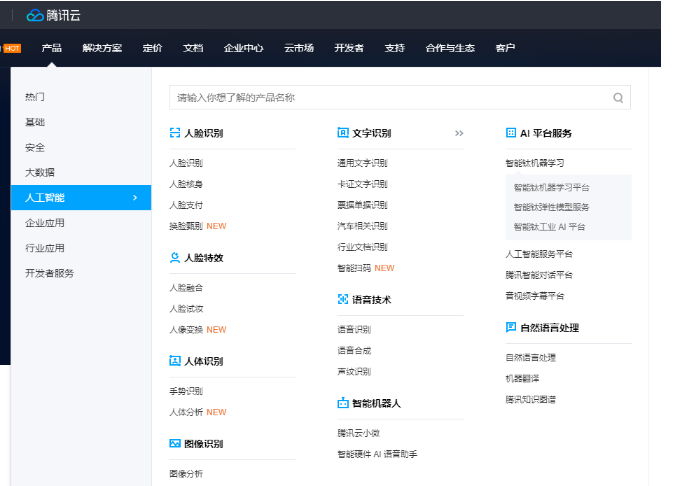Screen dimensions: 675x486
Task: Click the product name search field
Action: 390,98
